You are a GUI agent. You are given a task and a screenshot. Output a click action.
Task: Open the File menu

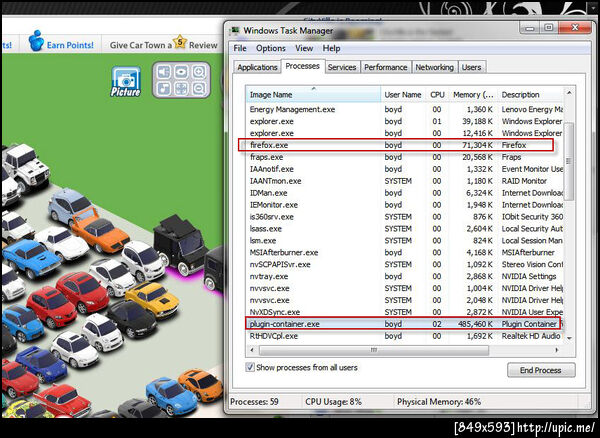coord(240,48)
